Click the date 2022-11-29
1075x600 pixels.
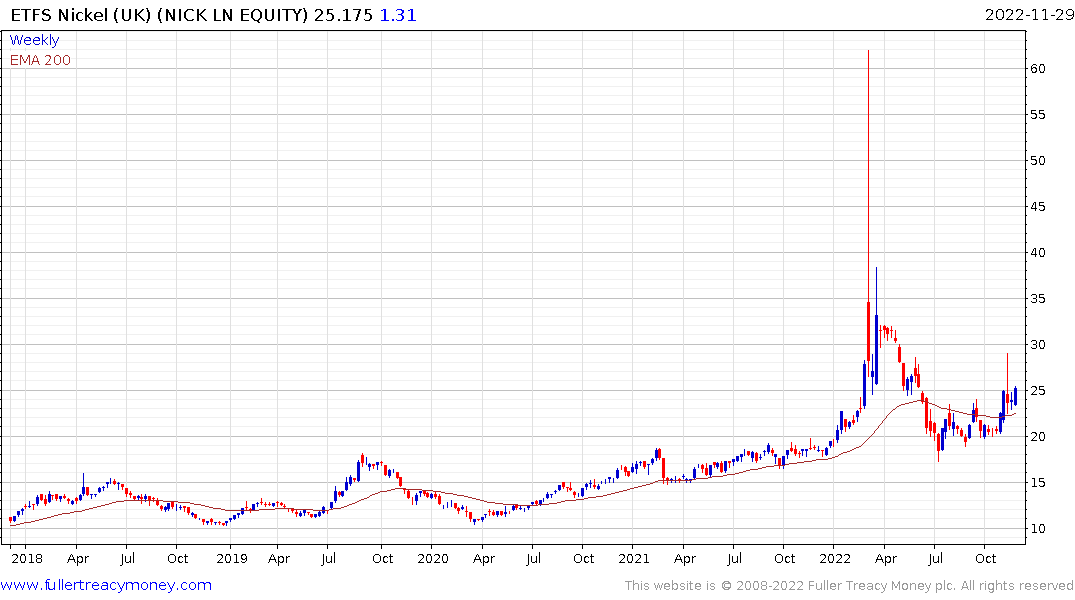coord(1029,15)
